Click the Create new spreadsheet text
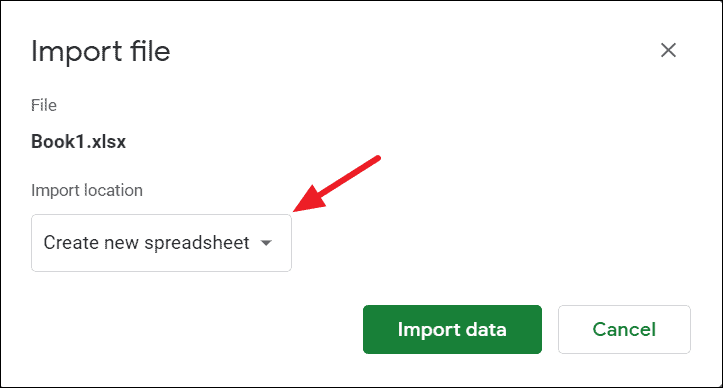 point(146,243)
